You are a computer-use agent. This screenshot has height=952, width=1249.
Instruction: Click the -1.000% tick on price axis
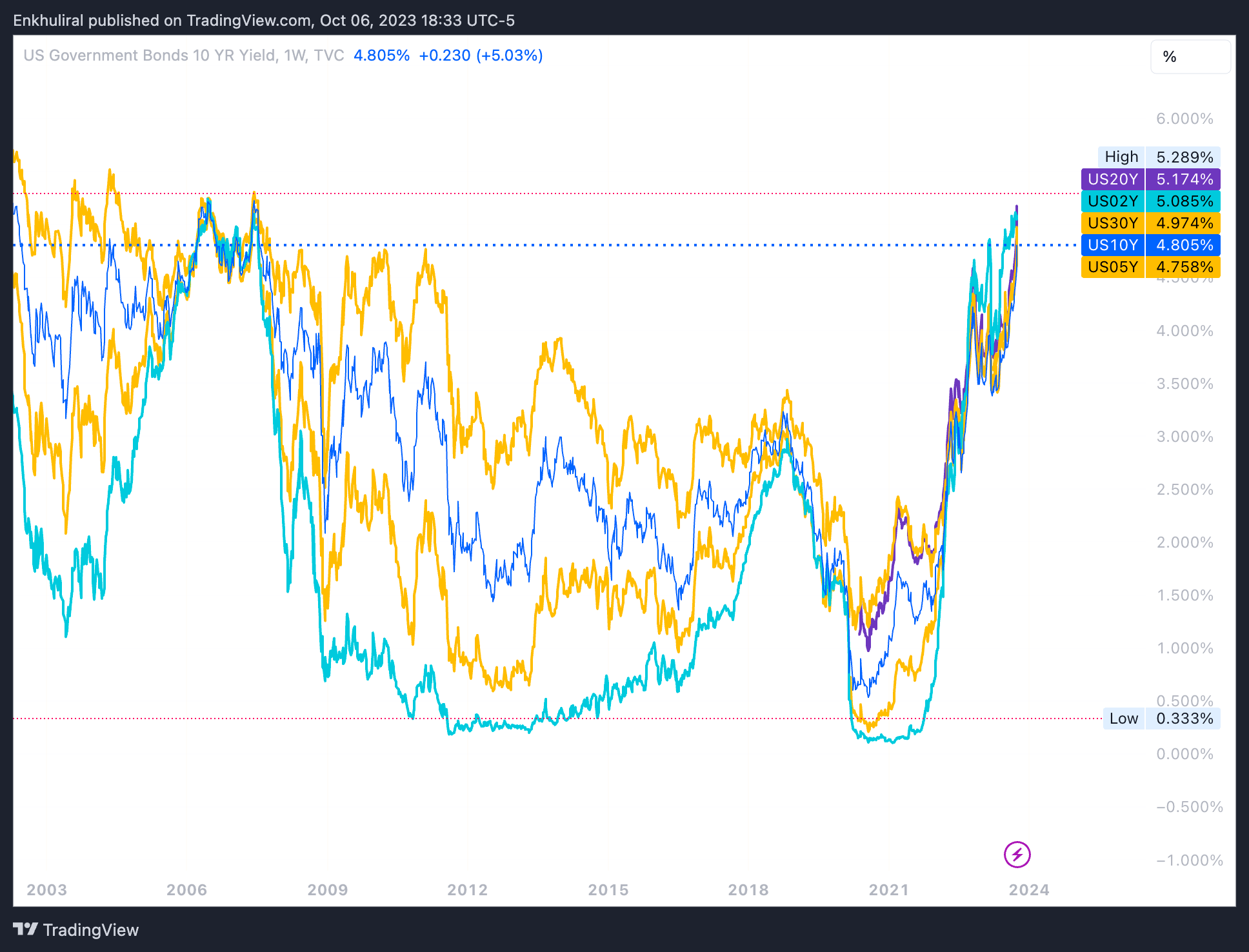click(x=1189, y=860)
